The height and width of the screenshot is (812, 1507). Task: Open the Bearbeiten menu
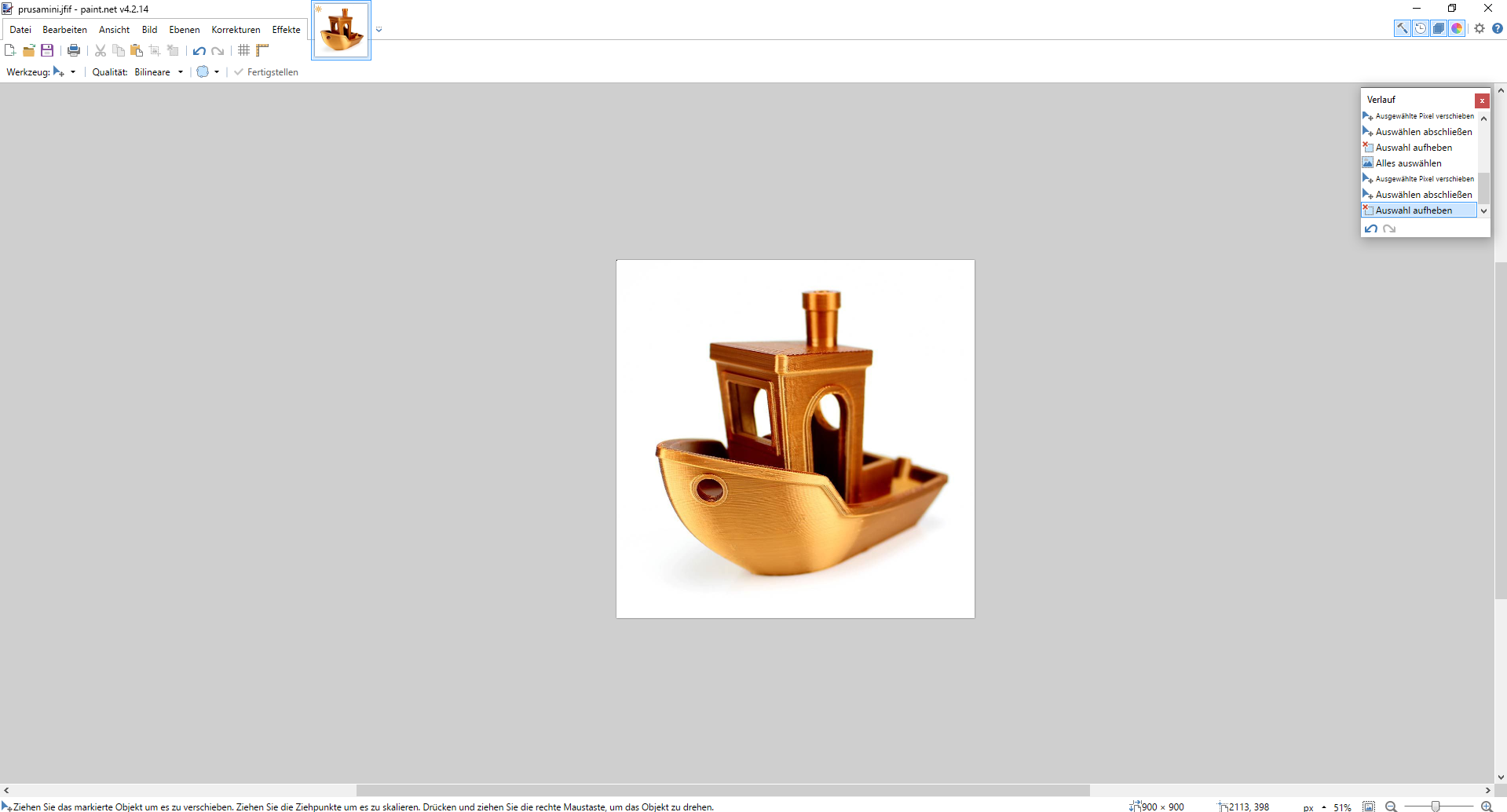click(x=64, y=30)
